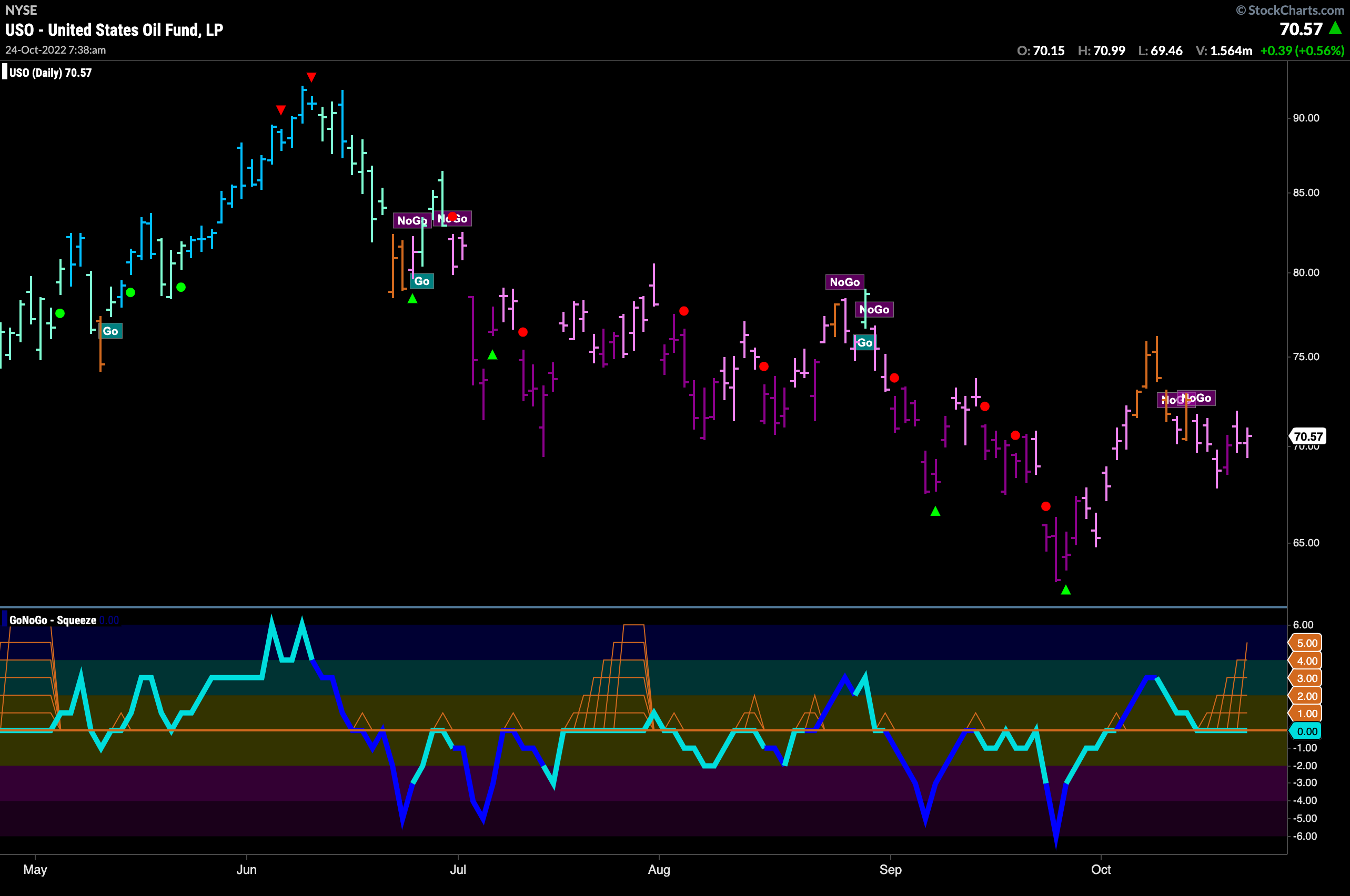The width and height of the screenshot is (1350, 896).
Task: Click the red down triangle above the June peak bar
Action: [311, 77]
